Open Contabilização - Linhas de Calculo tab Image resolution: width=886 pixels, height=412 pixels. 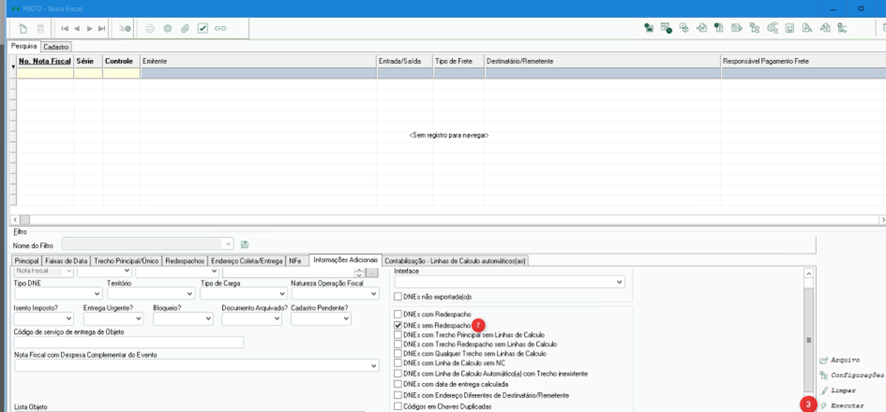pyautogui.click(x=455, y=261)
